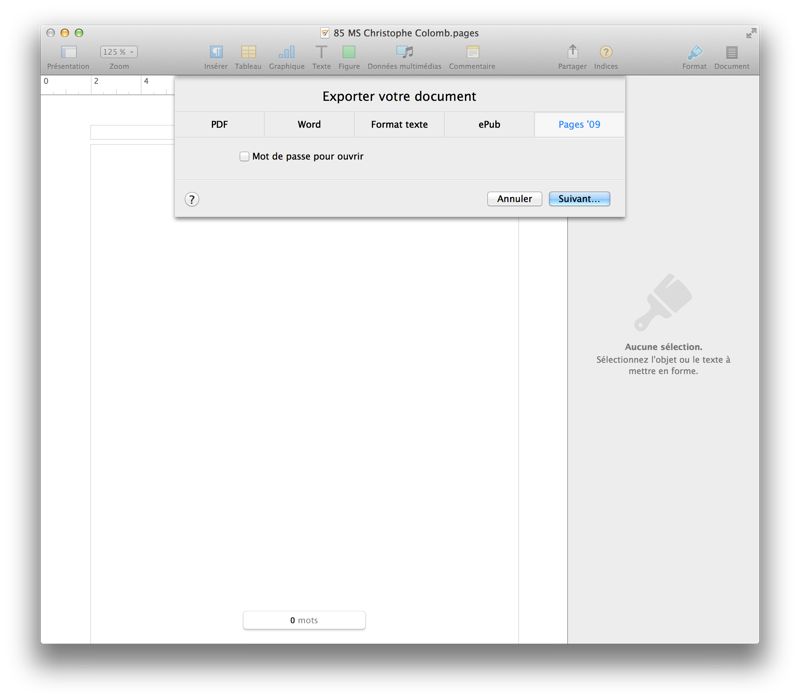Screen dimensions: 800x700
Task: Open the Partager share menu
Action: point(572,52)
